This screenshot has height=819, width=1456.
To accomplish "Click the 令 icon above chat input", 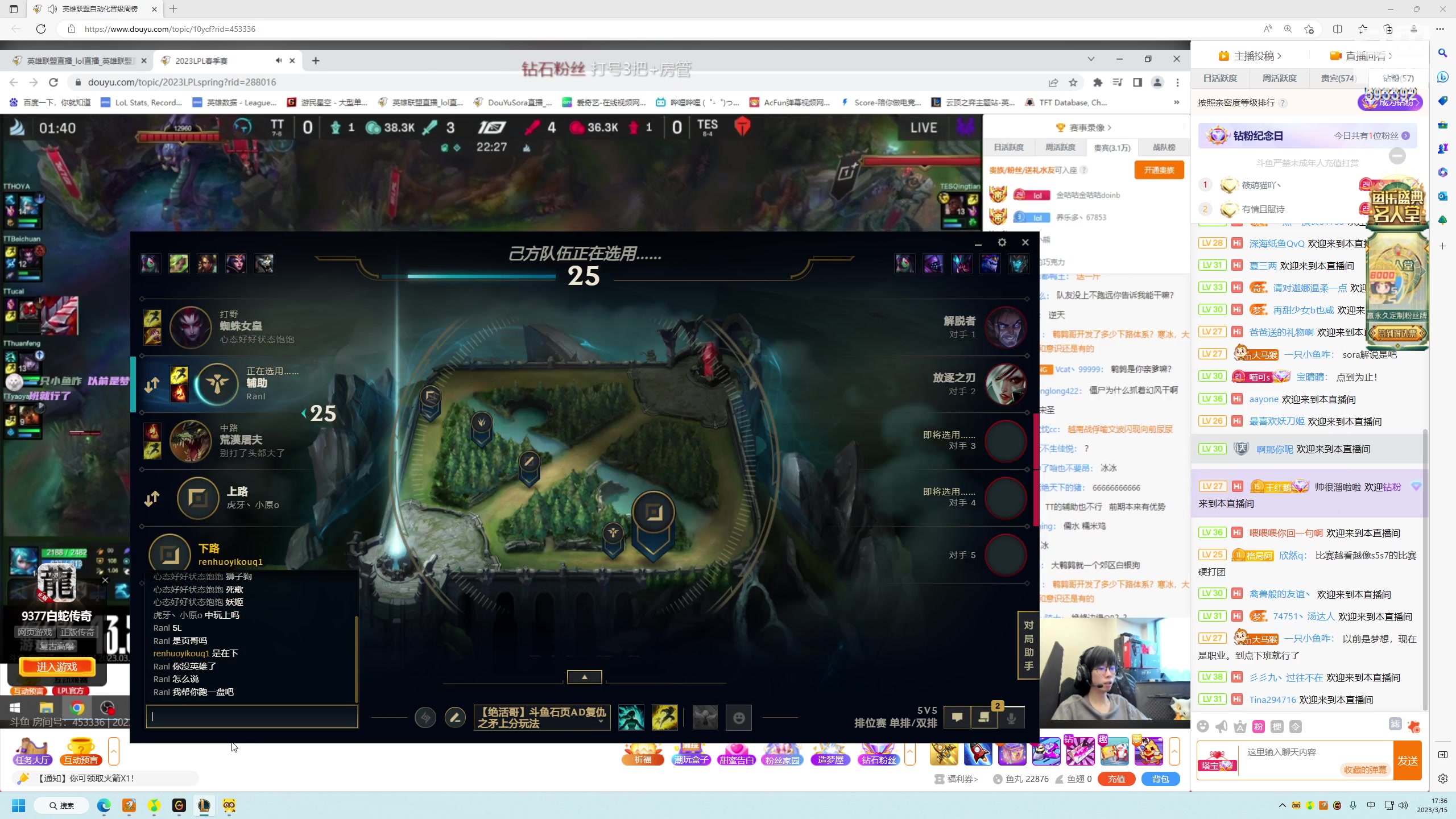I will click(1296, 726).
